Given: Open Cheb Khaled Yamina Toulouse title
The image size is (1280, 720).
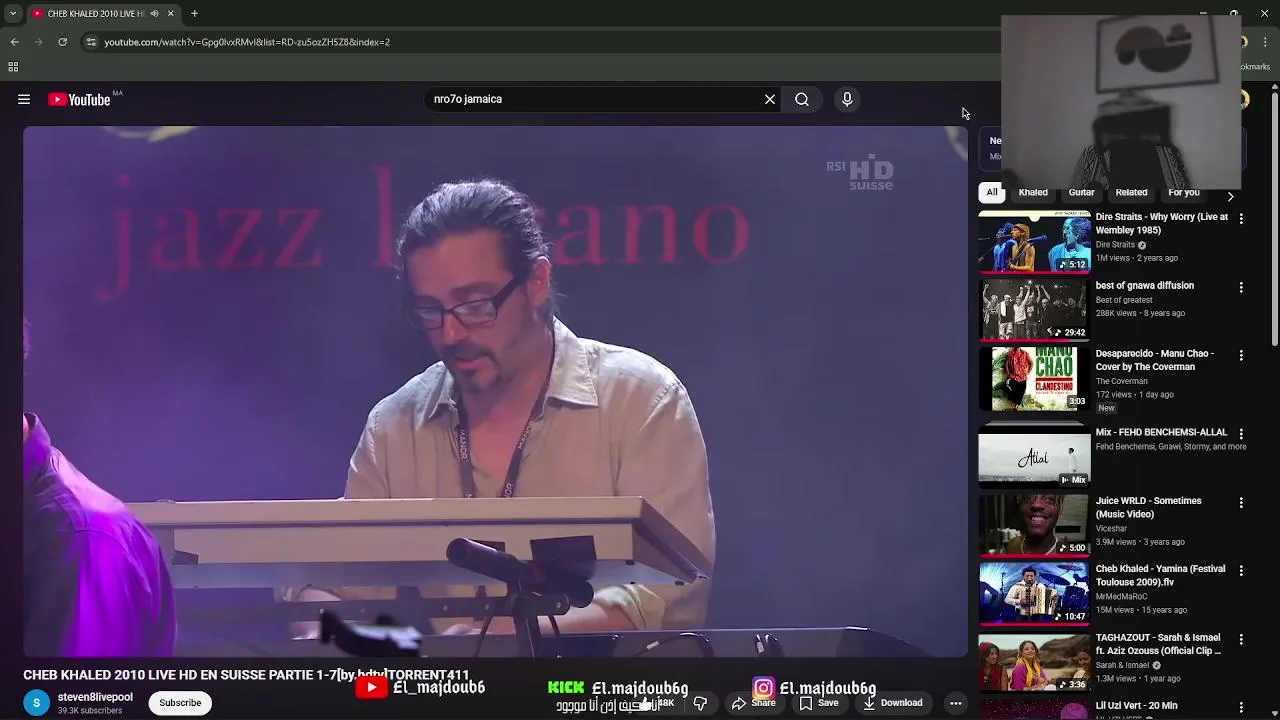Looking at the screenshot, I should tap(1160, 575).
